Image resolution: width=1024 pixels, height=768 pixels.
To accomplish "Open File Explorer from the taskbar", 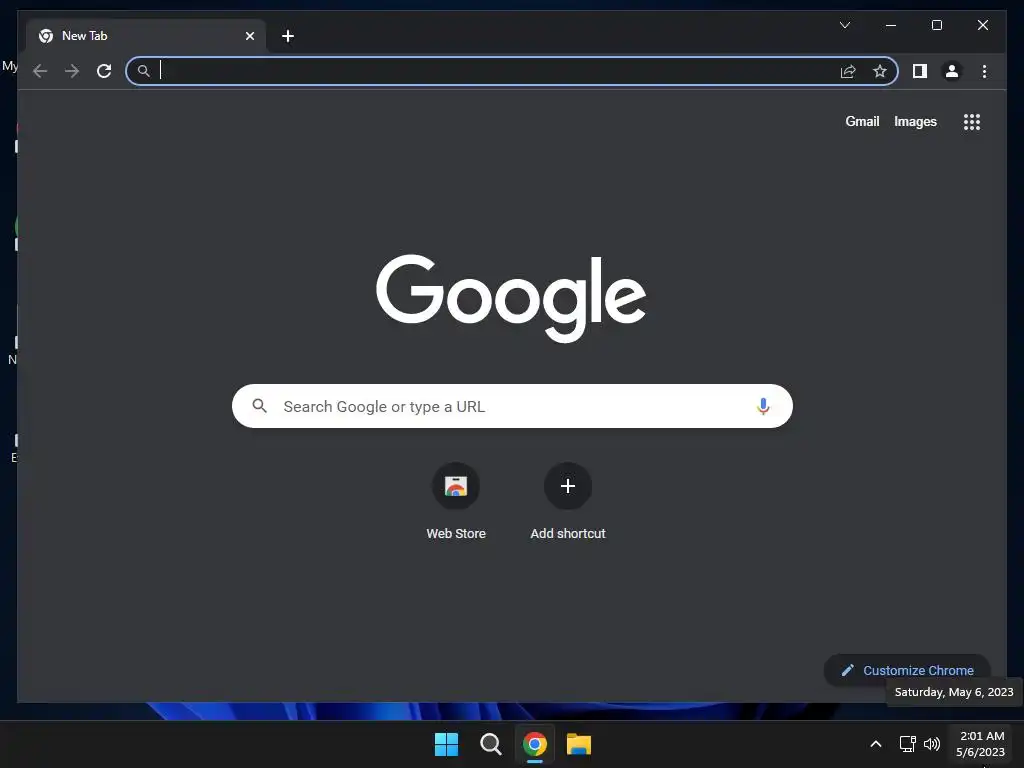I will coord(579,744).
